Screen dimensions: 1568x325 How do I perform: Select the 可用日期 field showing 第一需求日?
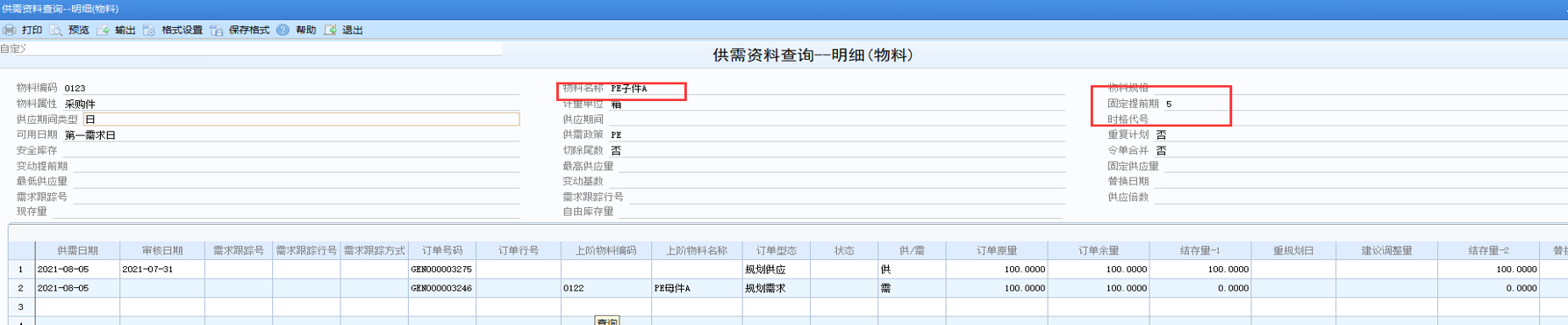(290, 134)
